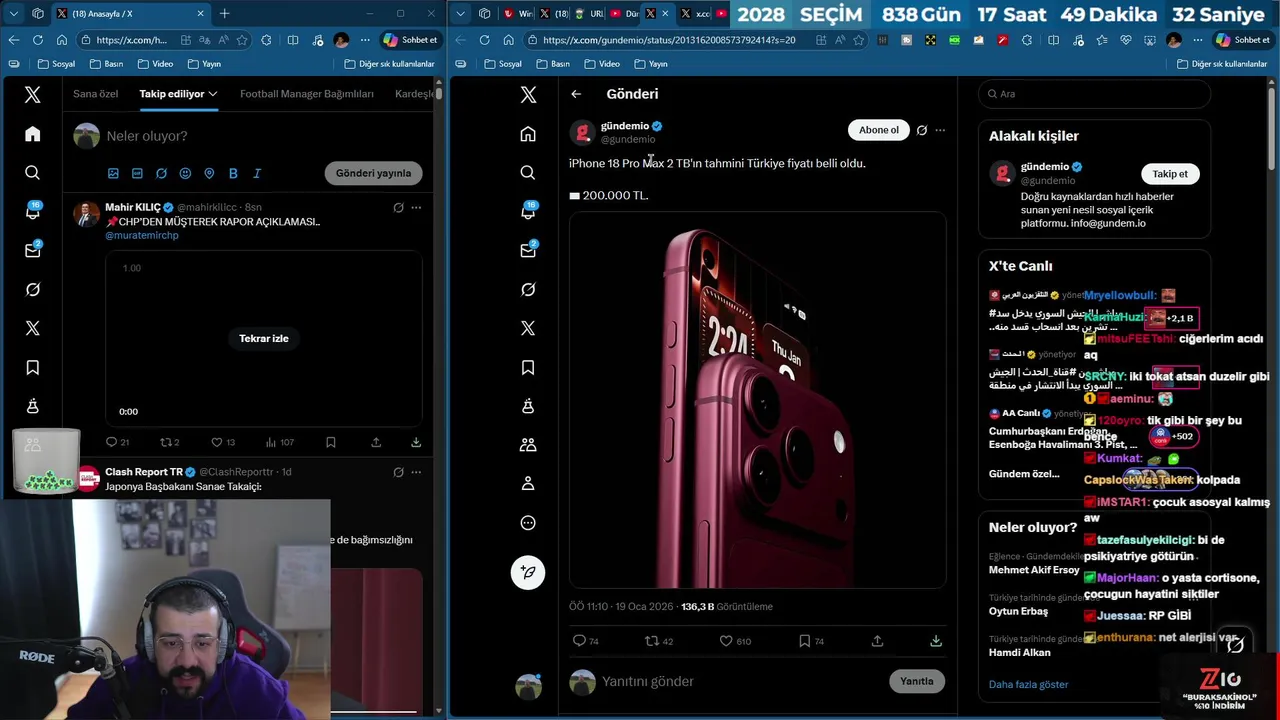
Task: Like the iPhone 18 Pro Max post
Action: tap(727, 641)
